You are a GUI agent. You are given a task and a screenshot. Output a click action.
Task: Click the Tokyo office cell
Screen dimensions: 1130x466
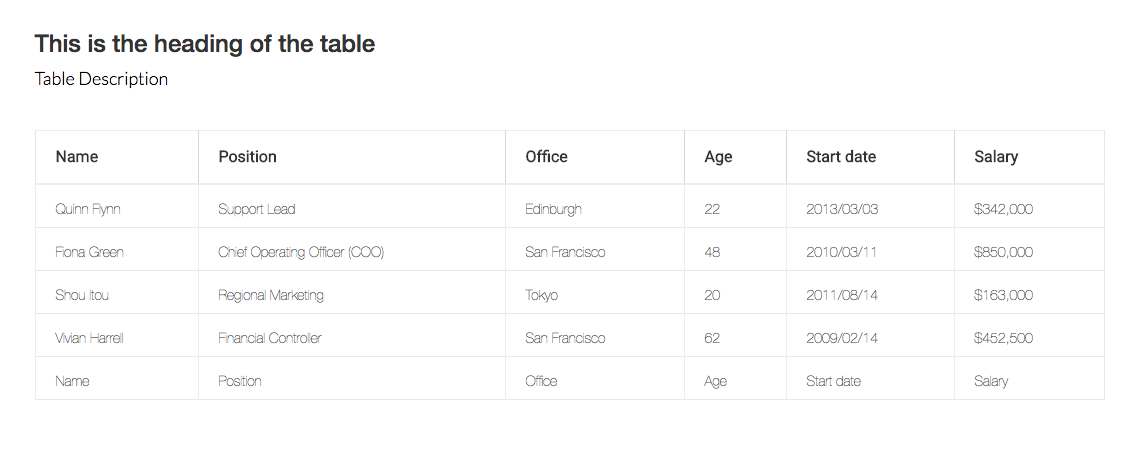(x=595, y=295)
